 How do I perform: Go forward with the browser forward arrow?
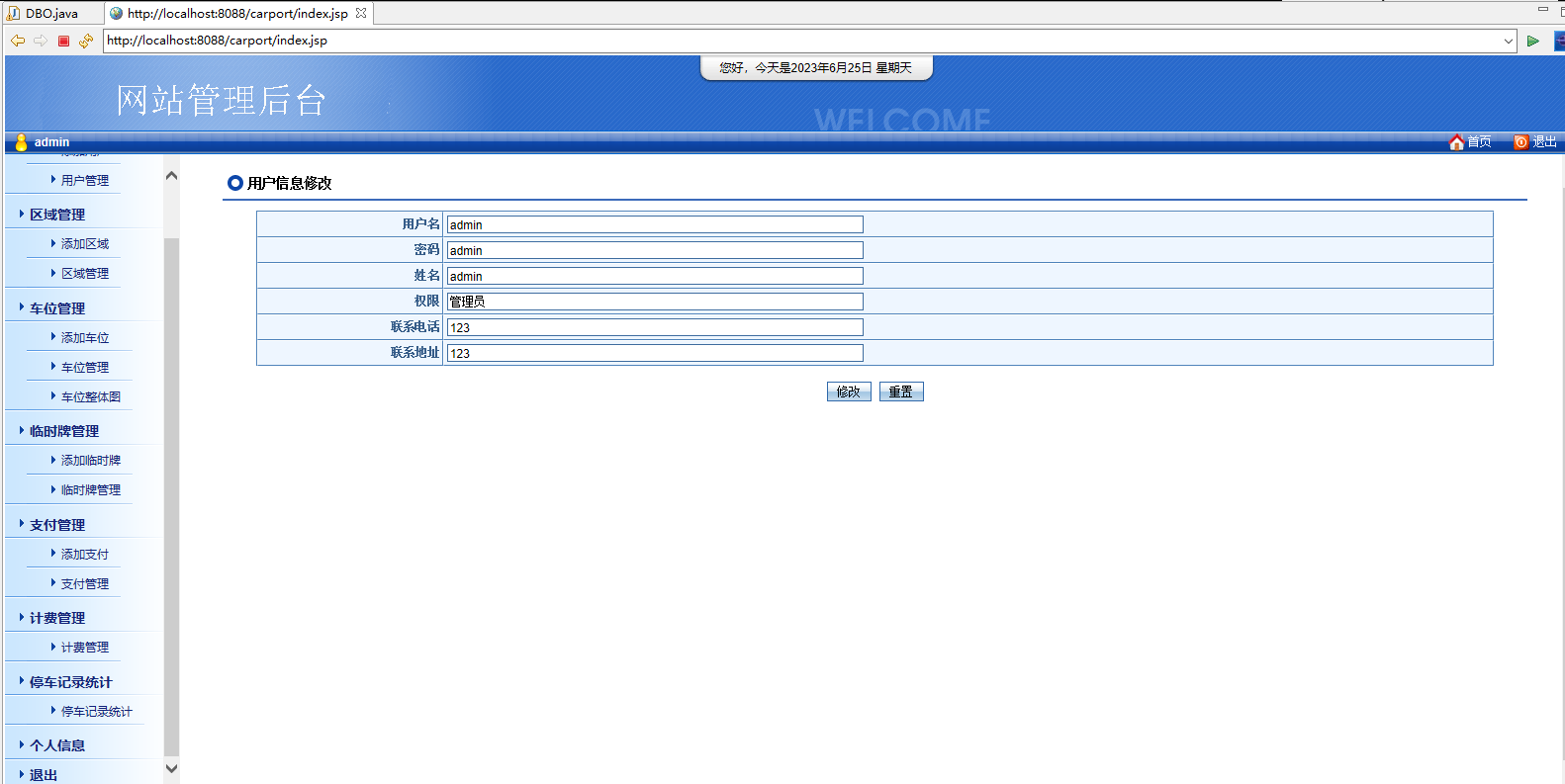[41, 41]
